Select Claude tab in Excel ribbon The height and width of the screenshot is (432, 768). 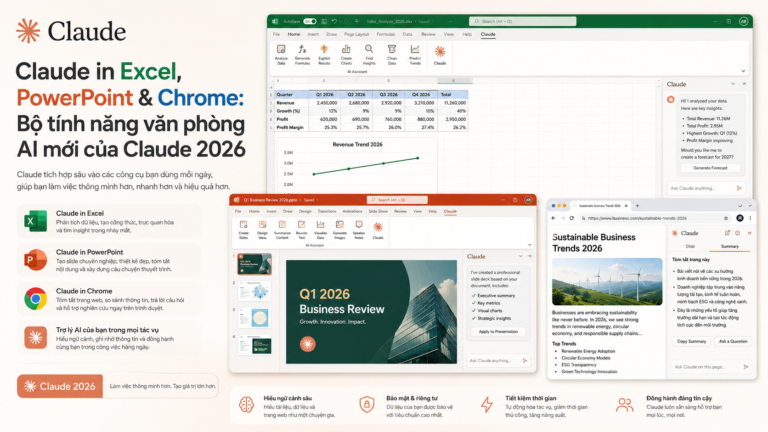pyautogui.click(x=488, y=34)
